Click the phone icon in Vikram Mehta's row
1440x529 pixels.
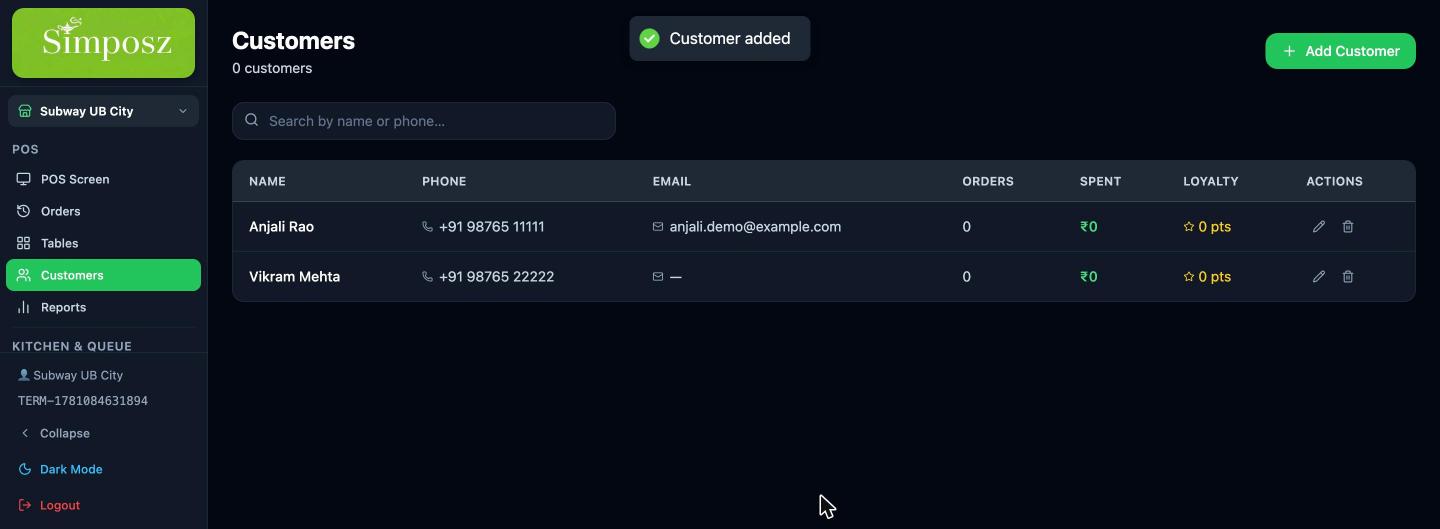coord(428,277)
